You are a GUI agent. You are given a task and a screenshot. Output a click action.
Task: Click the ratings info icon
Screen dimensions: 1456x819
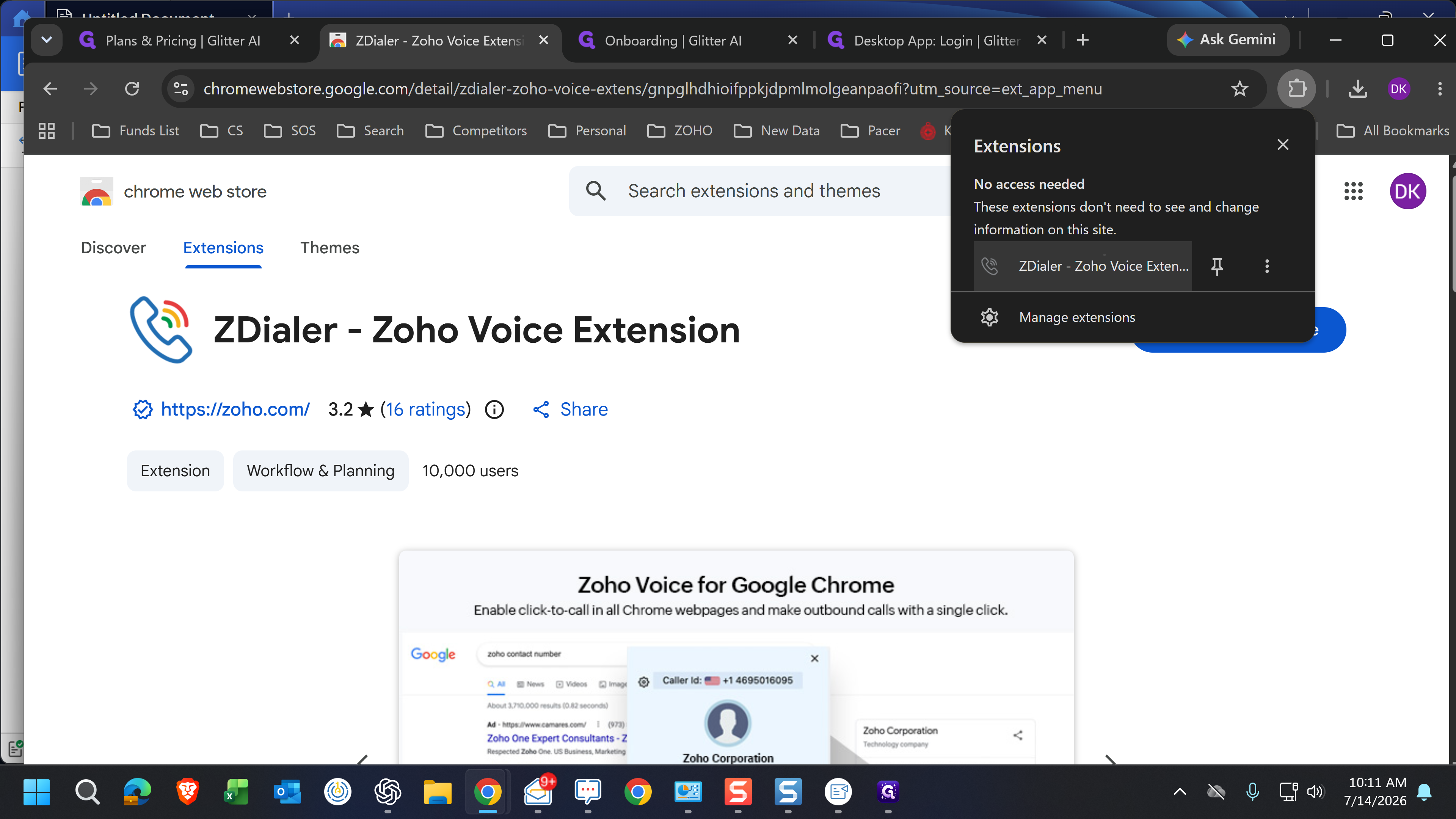[x=494, y=409]
